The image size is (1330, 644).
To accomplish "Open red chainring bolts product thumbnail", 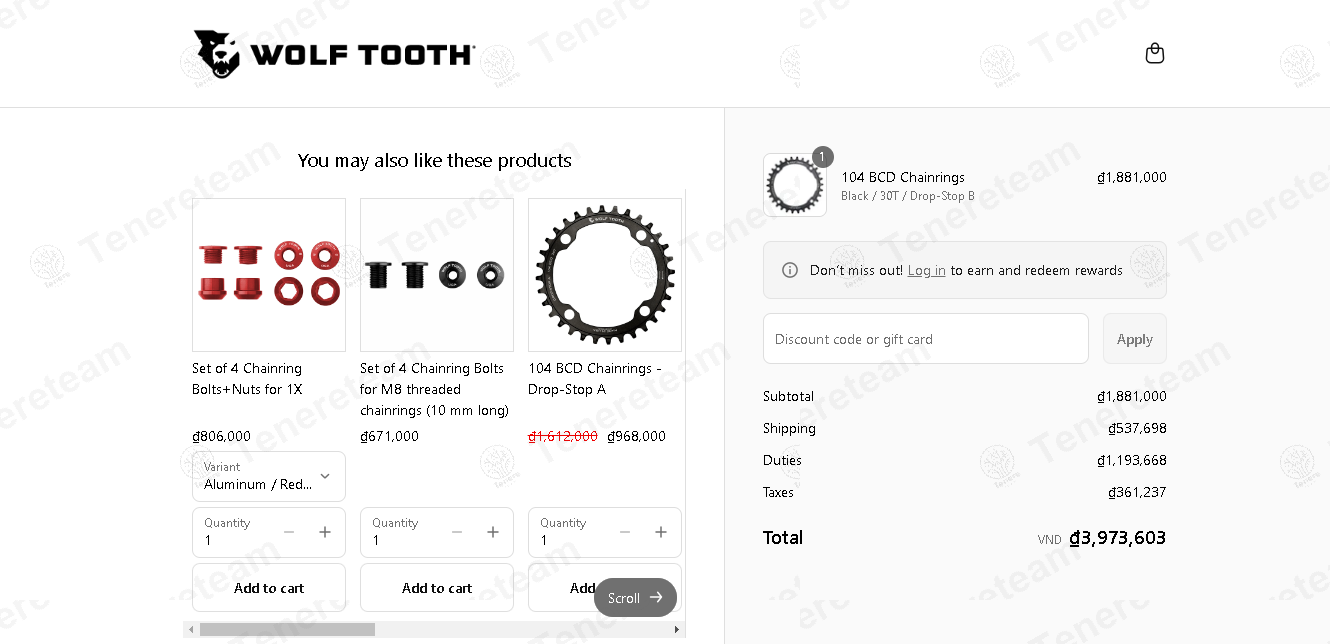I will [x=269, y=275].
